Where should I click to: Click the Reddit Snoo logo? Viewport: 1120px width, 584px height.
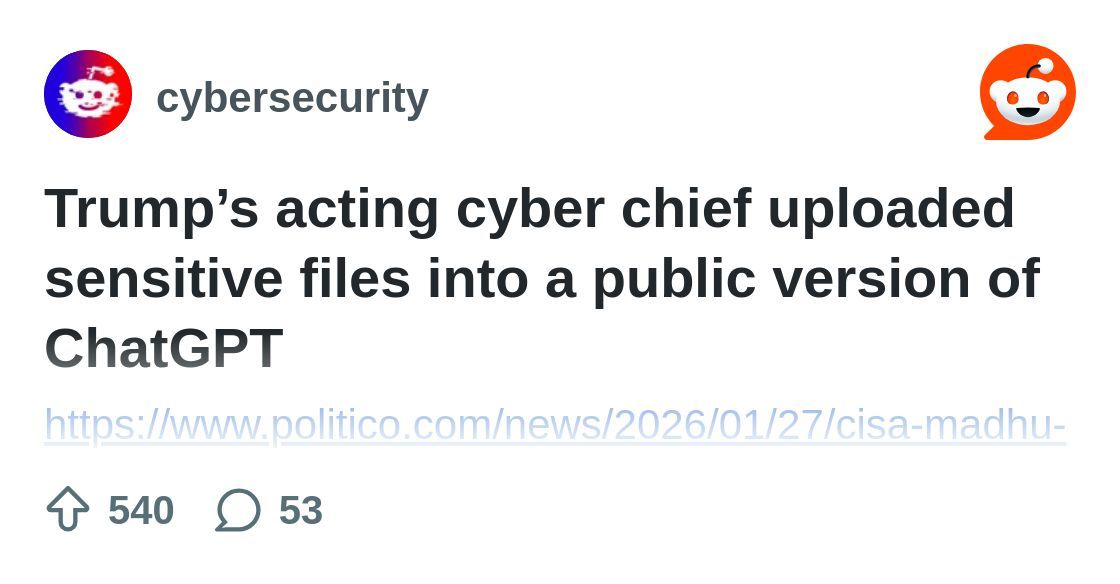point(1027,92)
